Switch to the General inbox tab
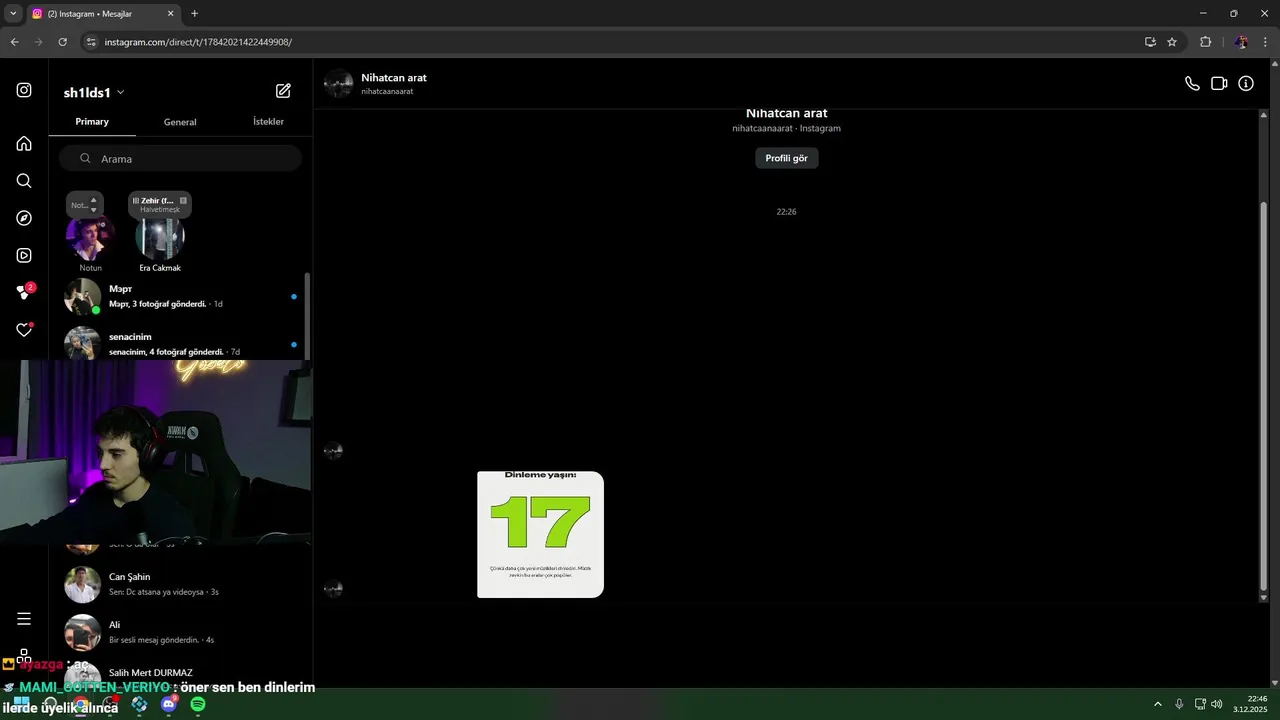 [x=180, y=122]
